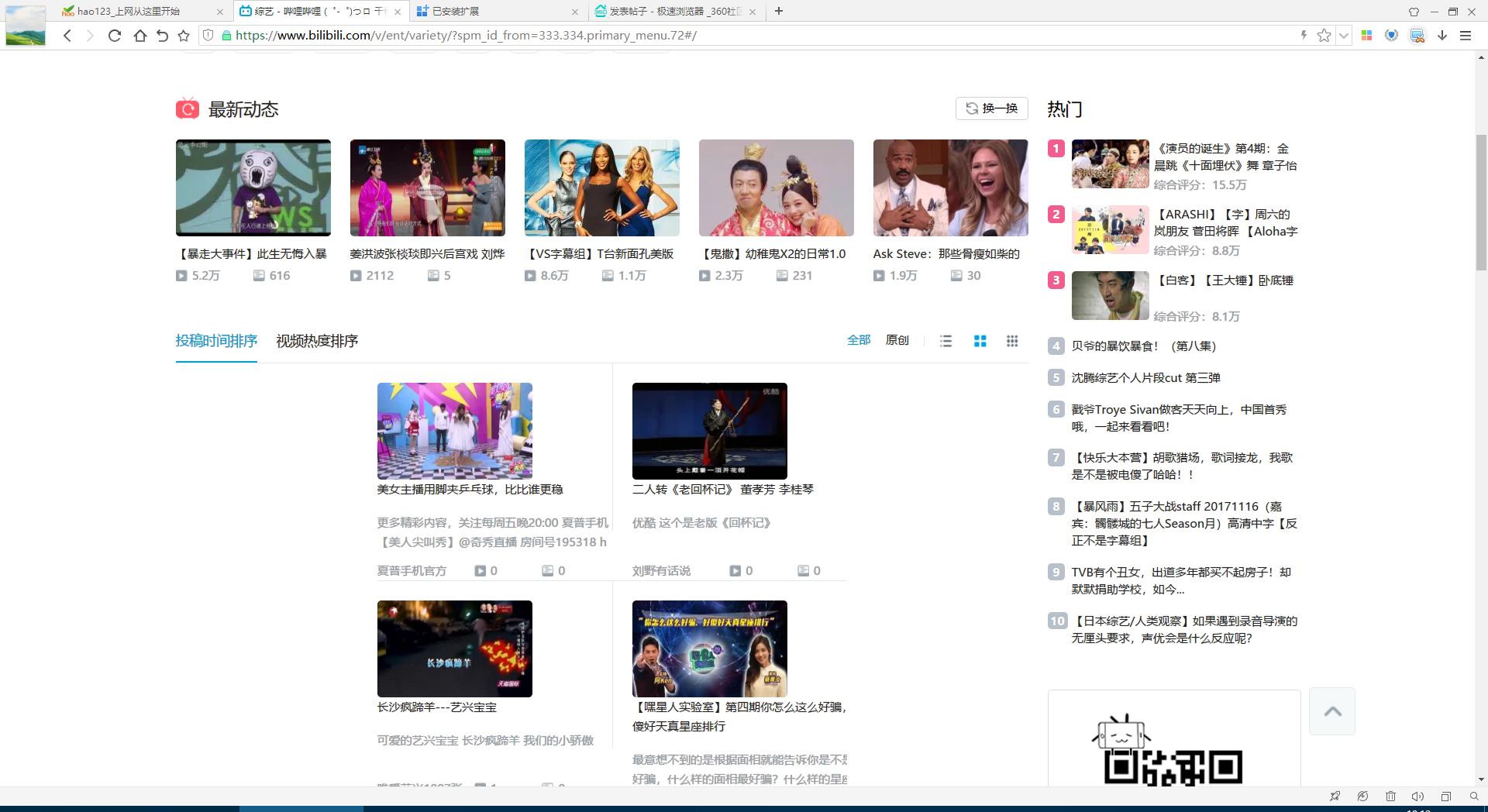Open hot item 贝爷的暴饮暴食 第八集
The width and height of the screenshot is (1488, 812).
pos(1144,346)
